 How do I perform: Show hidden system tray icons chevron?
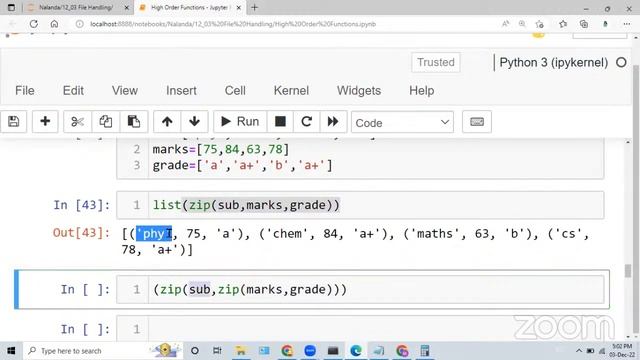coord(579,351)
